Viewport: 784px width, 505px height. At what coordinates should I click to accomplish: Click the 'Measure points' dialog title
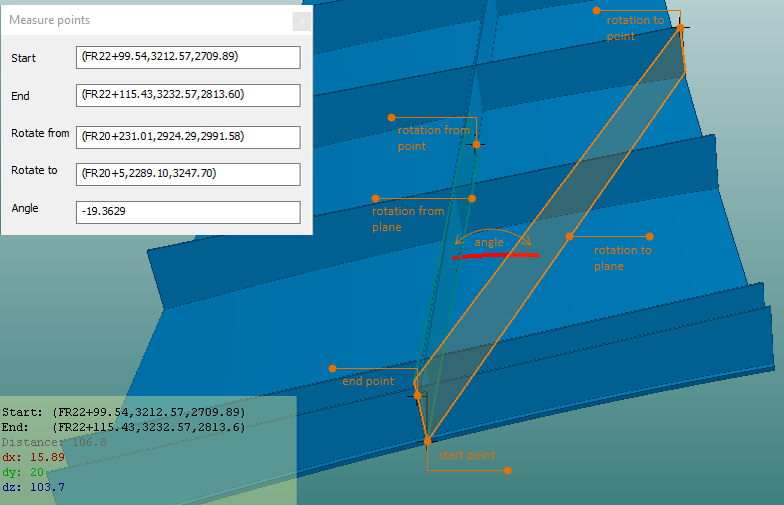tap(50, 20)
